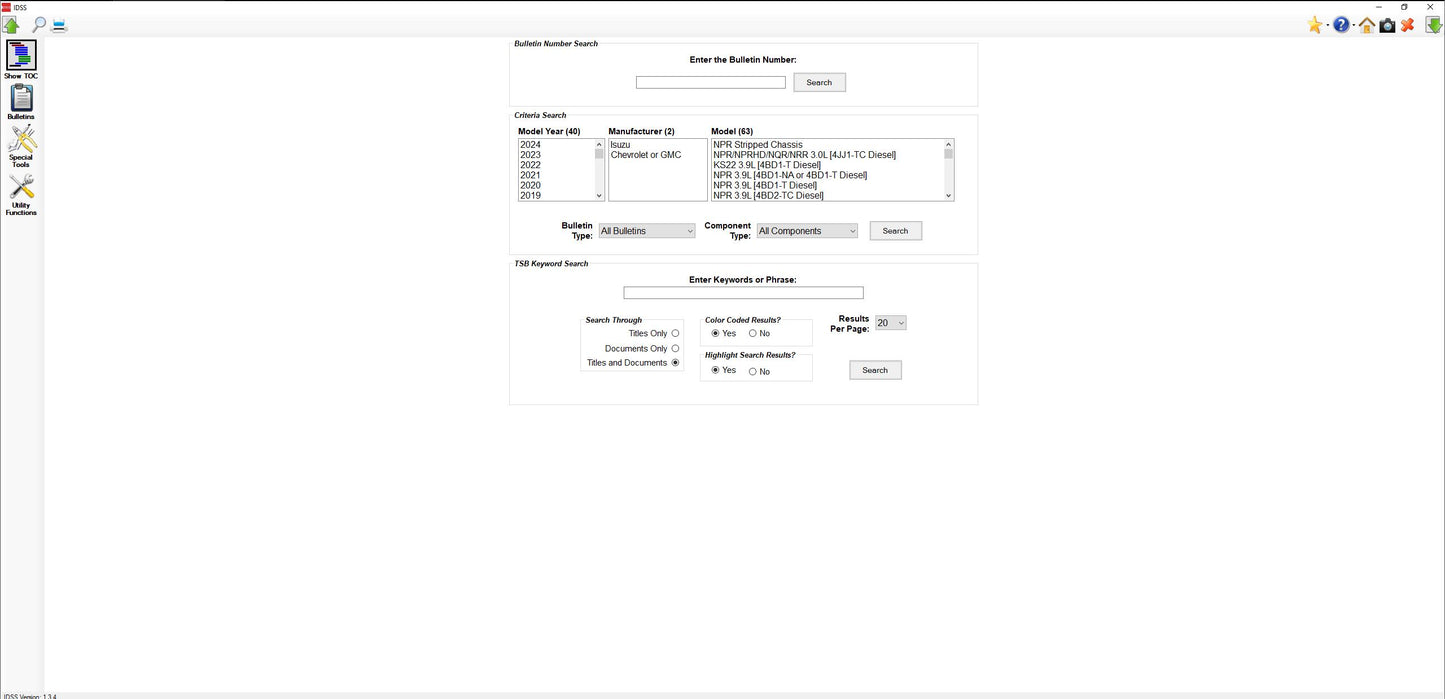
Task: Open the print tool
Action: point(58,24)
